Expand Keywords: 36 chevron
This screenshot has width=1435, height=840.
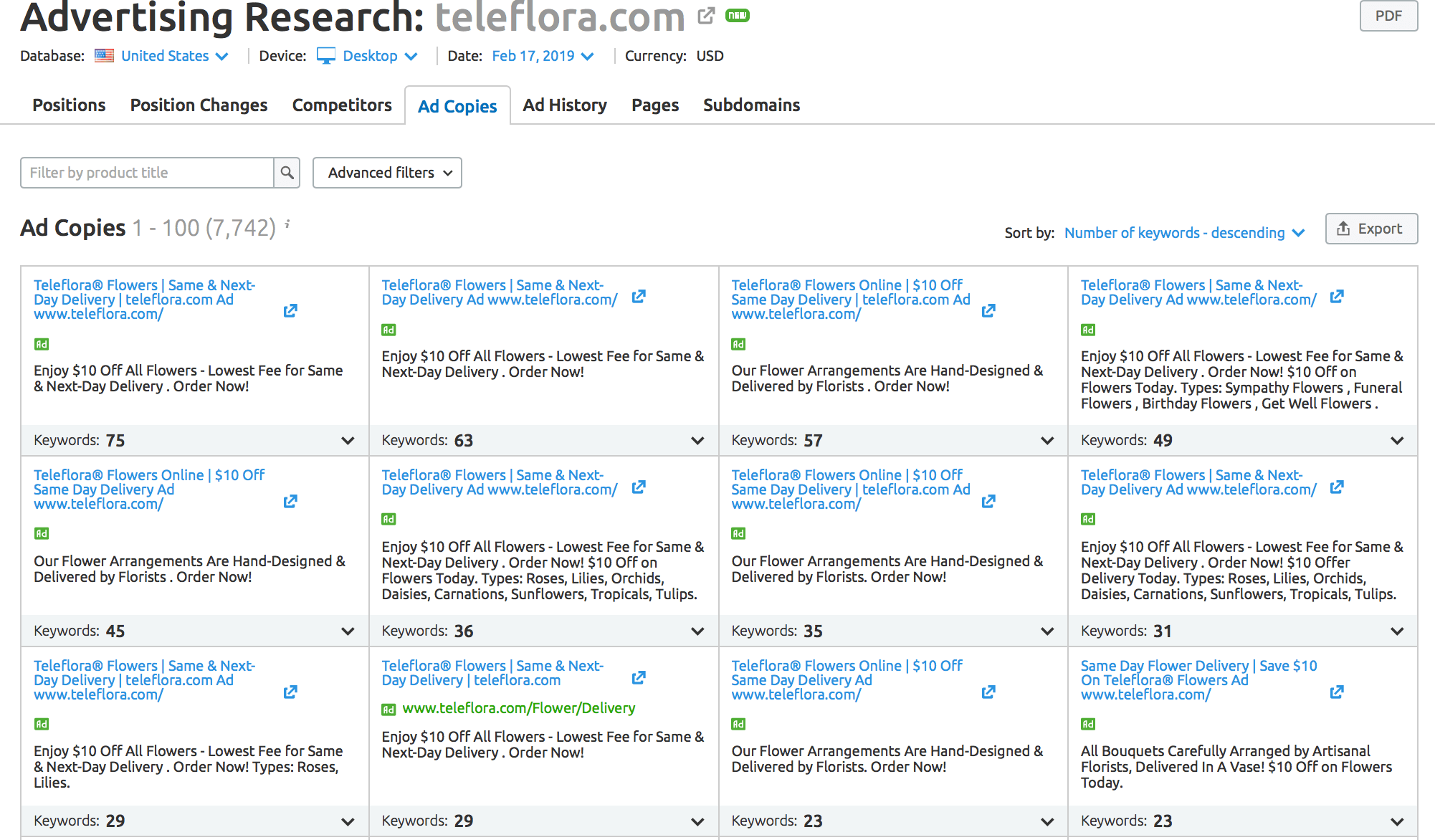click(697, 631)
